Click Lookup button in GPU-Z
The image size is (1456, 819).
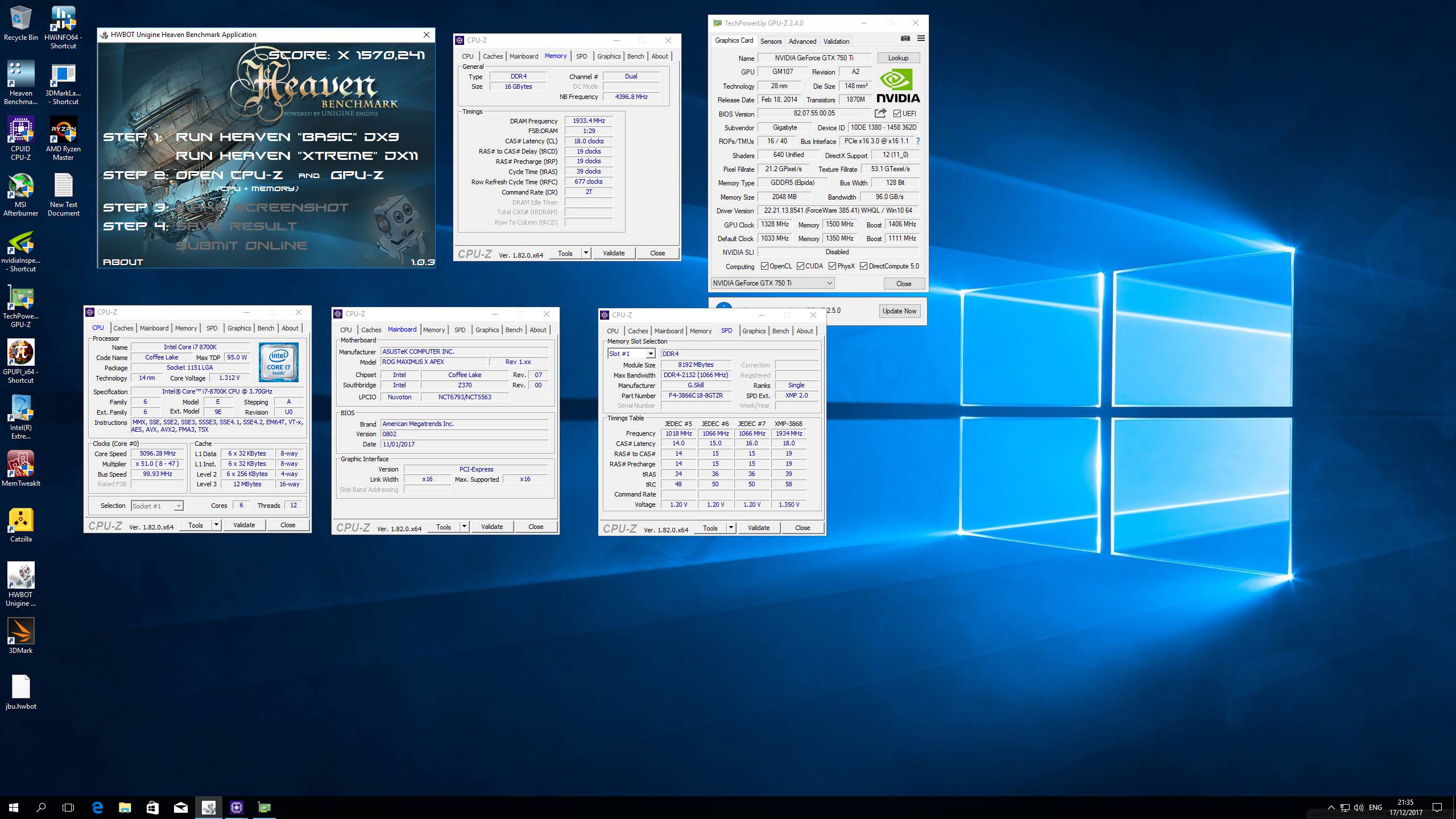pos(898,58)
